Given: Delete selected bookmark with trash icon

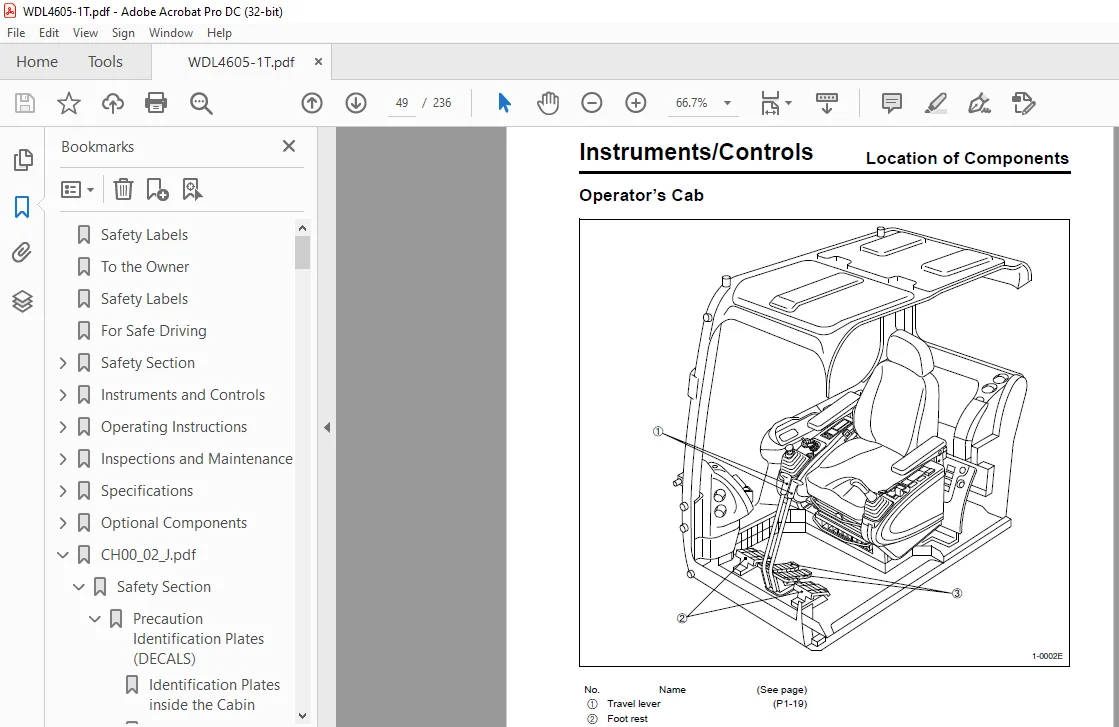Looking at the screenshot, I should click(x=123, y=189).
